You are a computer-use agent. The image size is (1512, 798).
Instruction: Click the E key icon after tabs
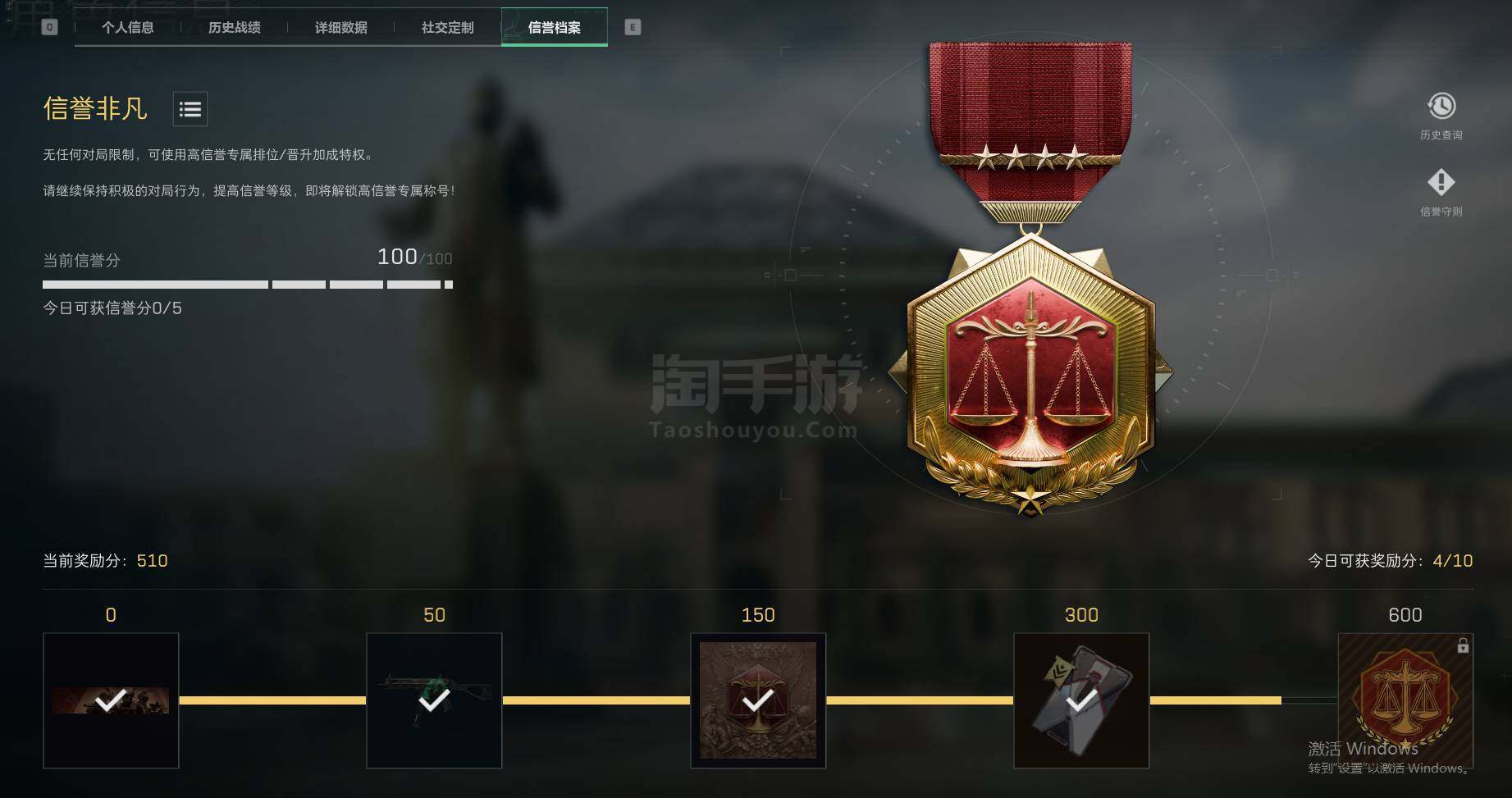click(x=633, y=27)
